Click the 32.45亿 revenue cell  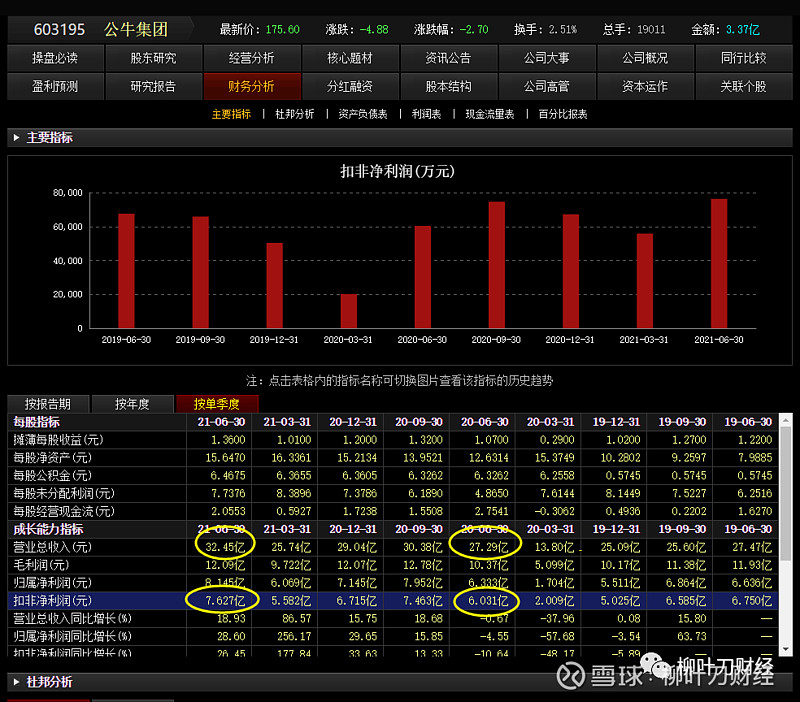225,547
